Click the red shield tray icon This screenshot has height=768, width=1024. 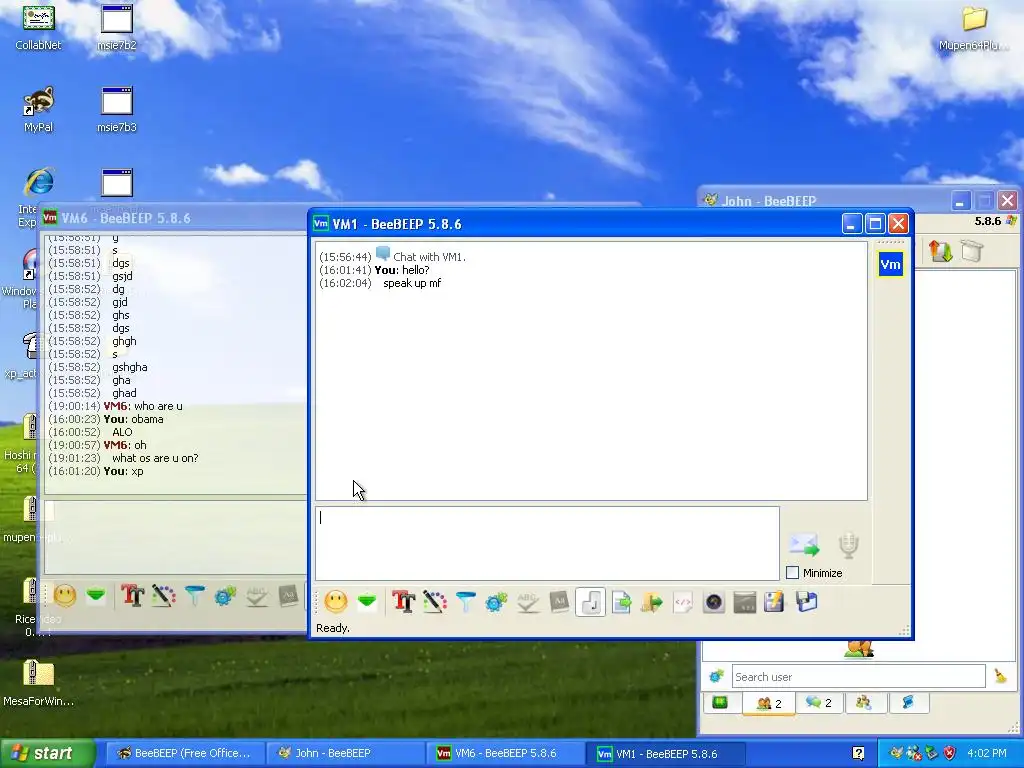click(x=950, y=753)
